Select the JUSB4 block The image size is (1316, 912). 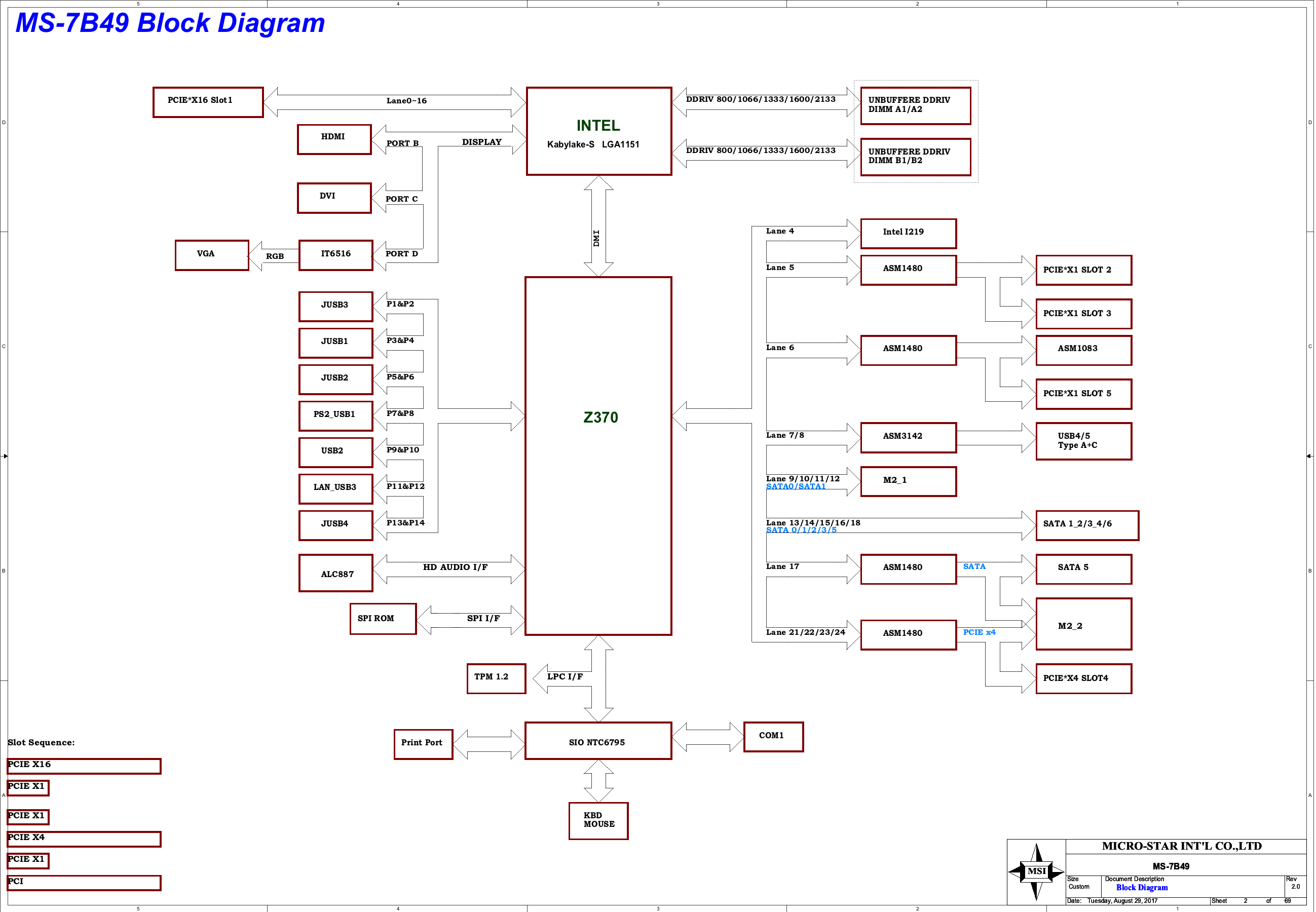(335, 525)
